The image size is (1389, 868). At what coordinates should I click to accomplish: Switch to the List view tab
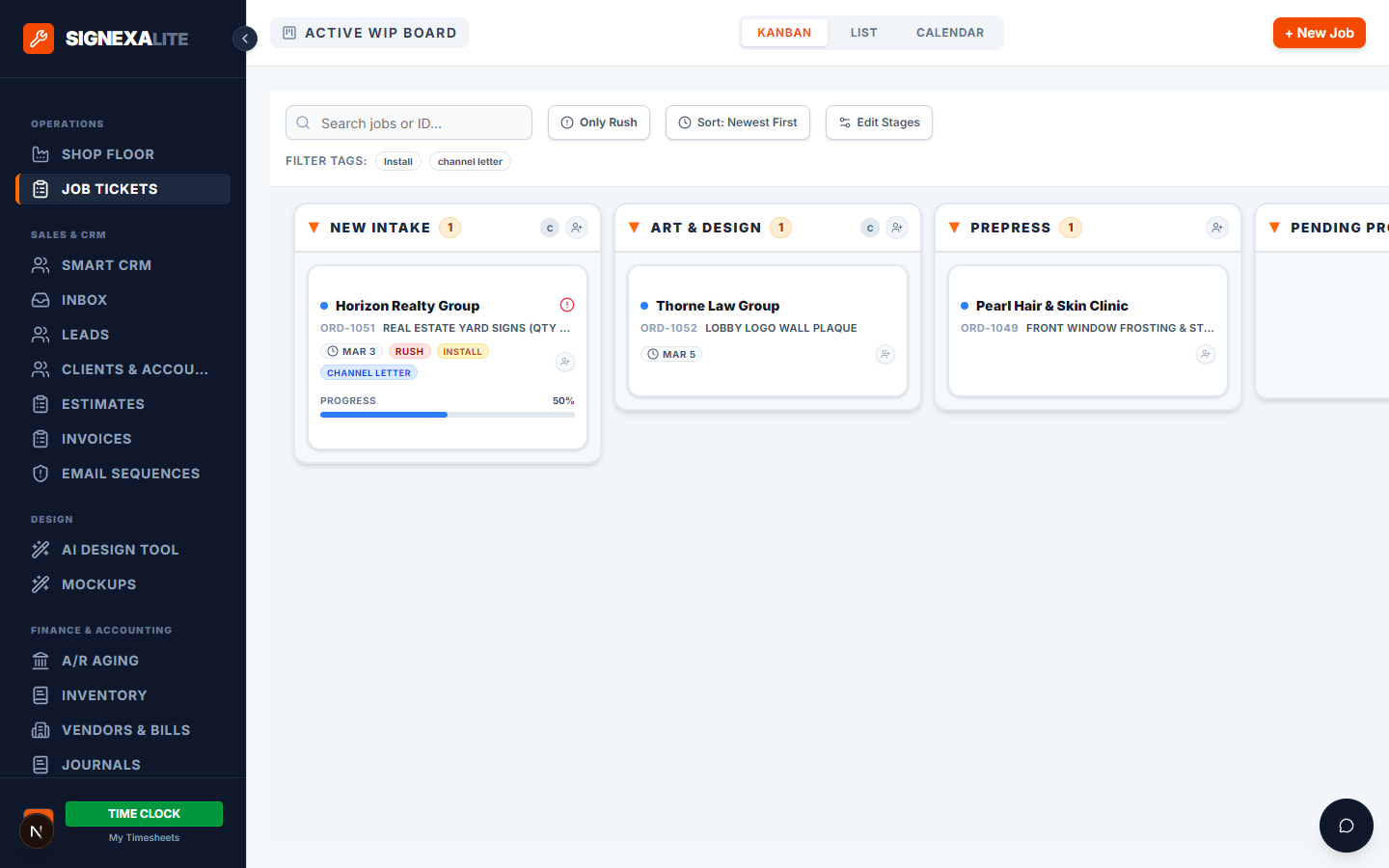pos(863,33)
